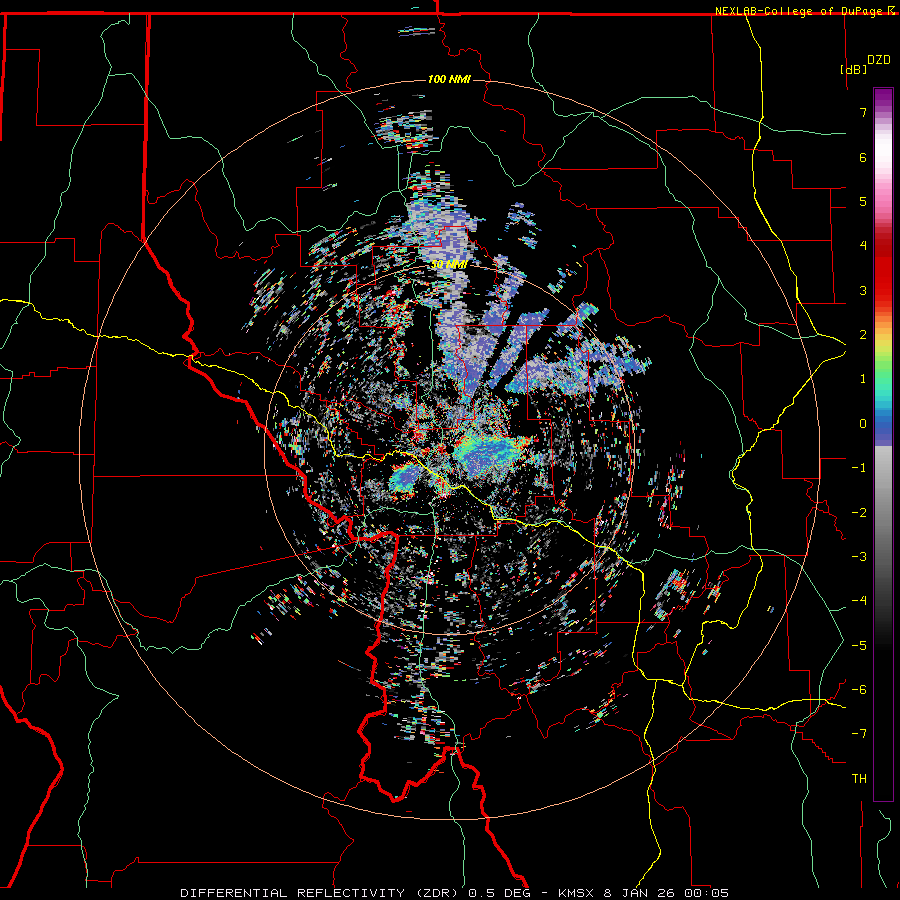Viewport: 900px width, 900px height.
Task: Click the -7 tick on color scale
Action: point(859,734)
